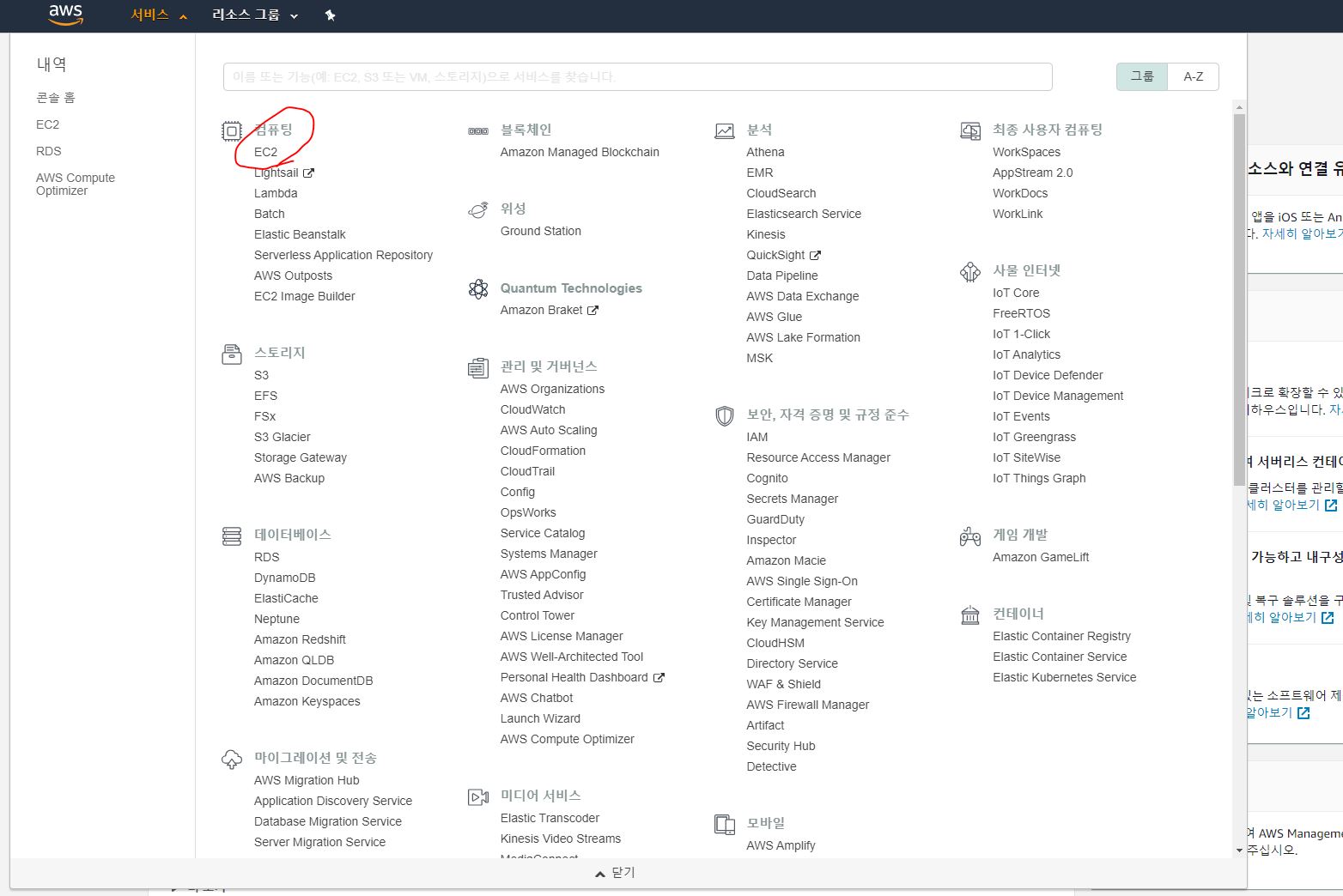Open the 서비스 services dropdown menu
Screen dimensions: 1343x896
point(159,15)
